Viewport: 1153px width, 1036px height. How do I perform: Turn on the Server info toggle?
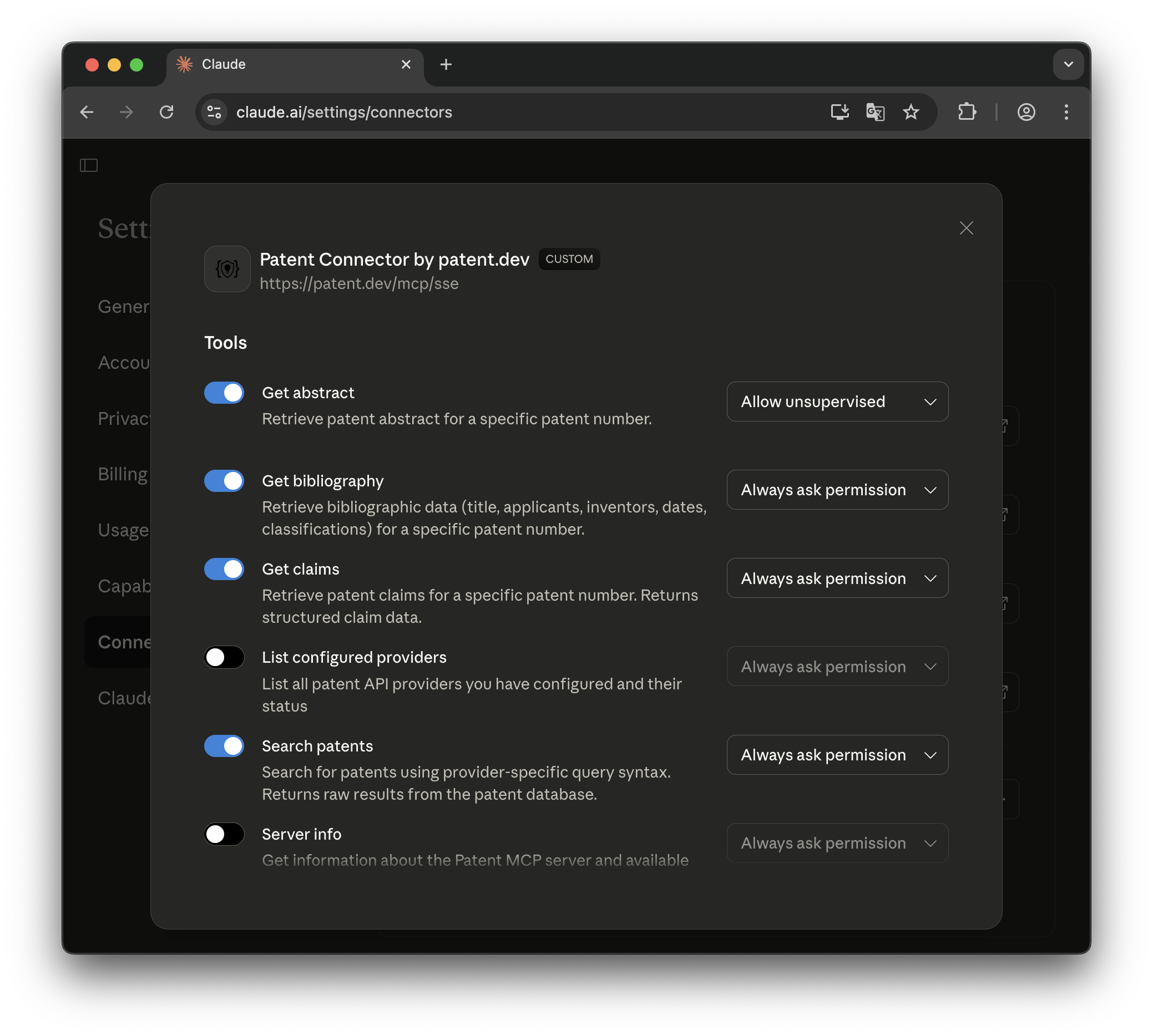[x=224, y=834]
